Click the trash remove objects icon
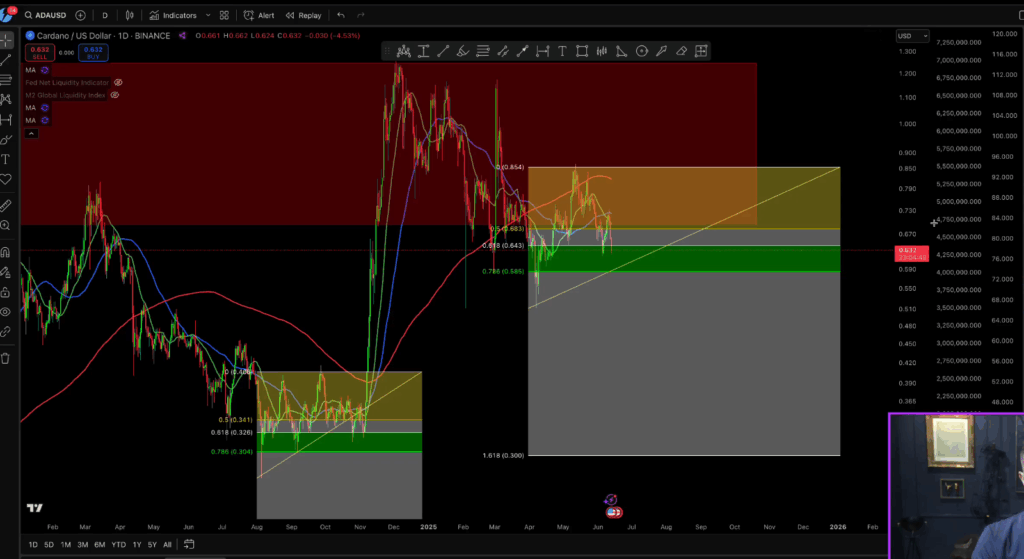 (6, 359)
